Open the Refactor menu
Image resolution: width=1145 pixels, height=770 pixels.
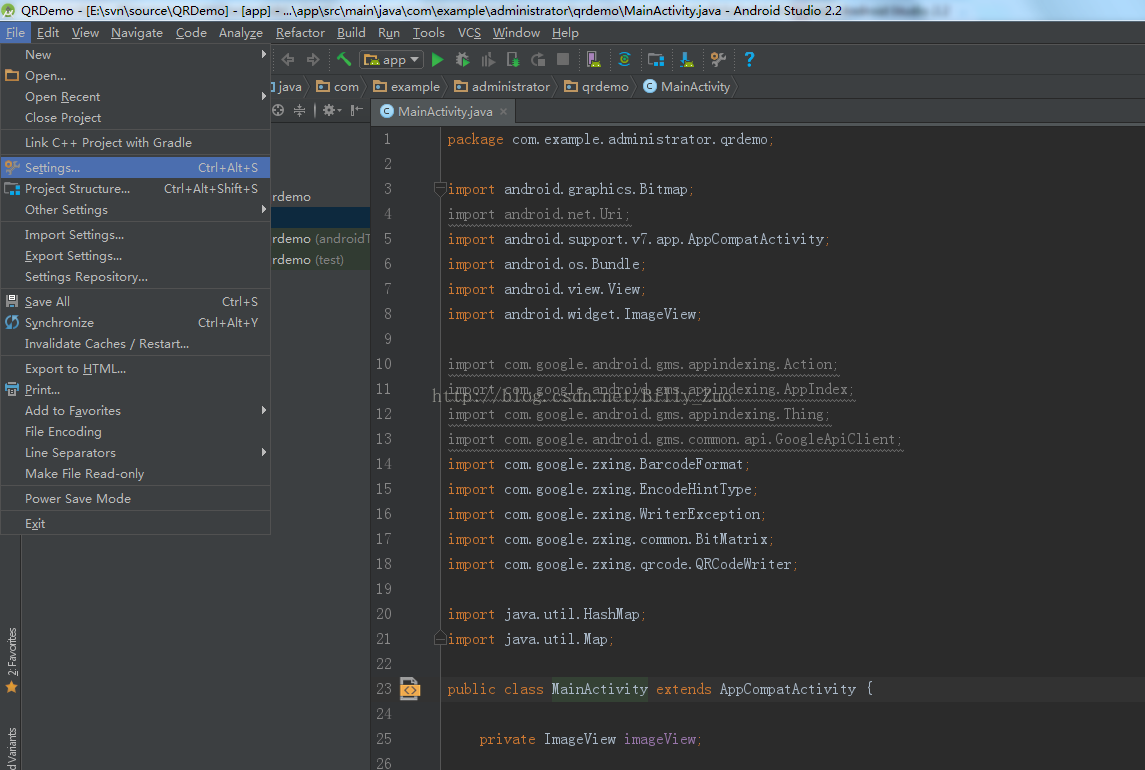[300, 33]
